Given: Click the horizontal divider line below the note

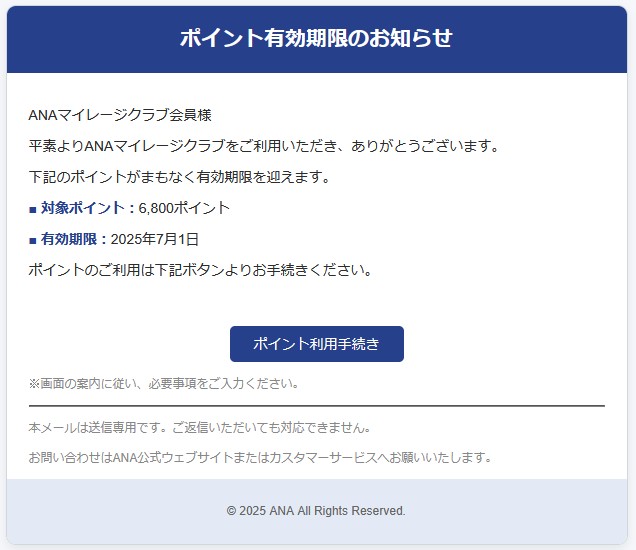Looking at the screenshot, I should 316,406.
